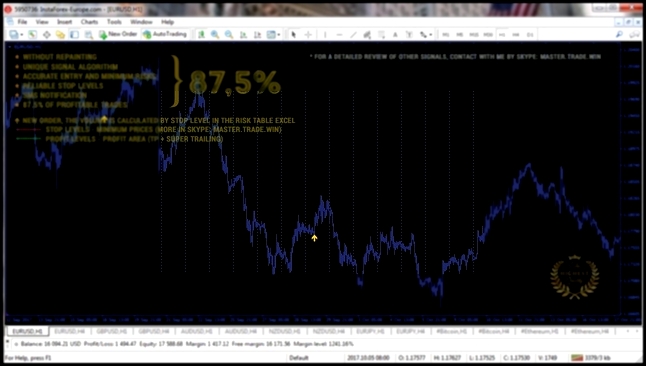This screenshot has height=366, width=646.
Task: Open the Search magnifier icon
Action: click(x=619, y=35)
